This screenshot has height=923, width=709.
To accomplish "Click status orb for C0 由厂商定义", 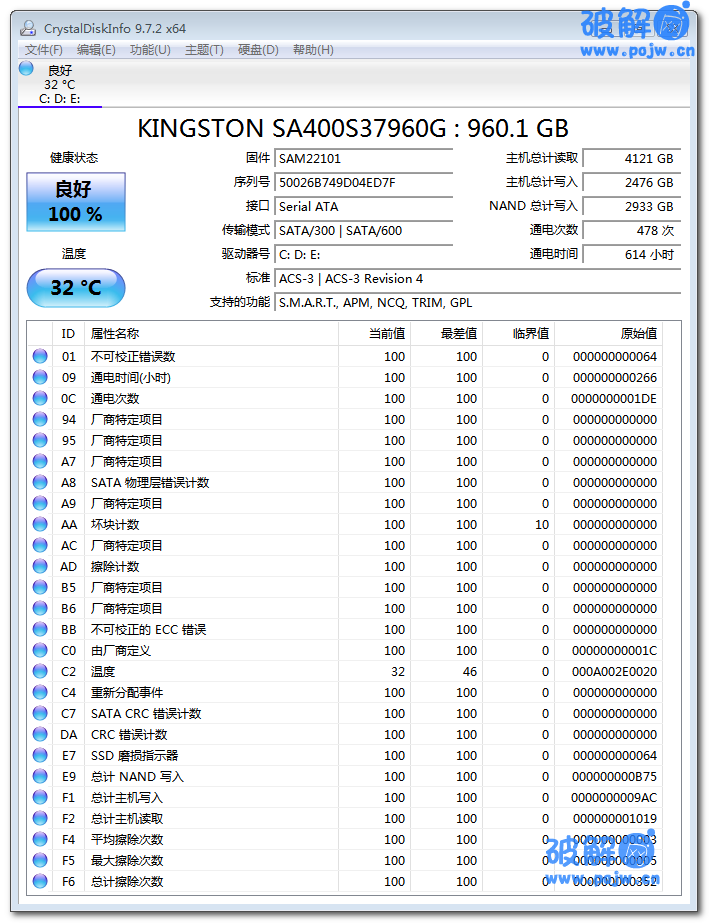I will [x=40, y=650].
